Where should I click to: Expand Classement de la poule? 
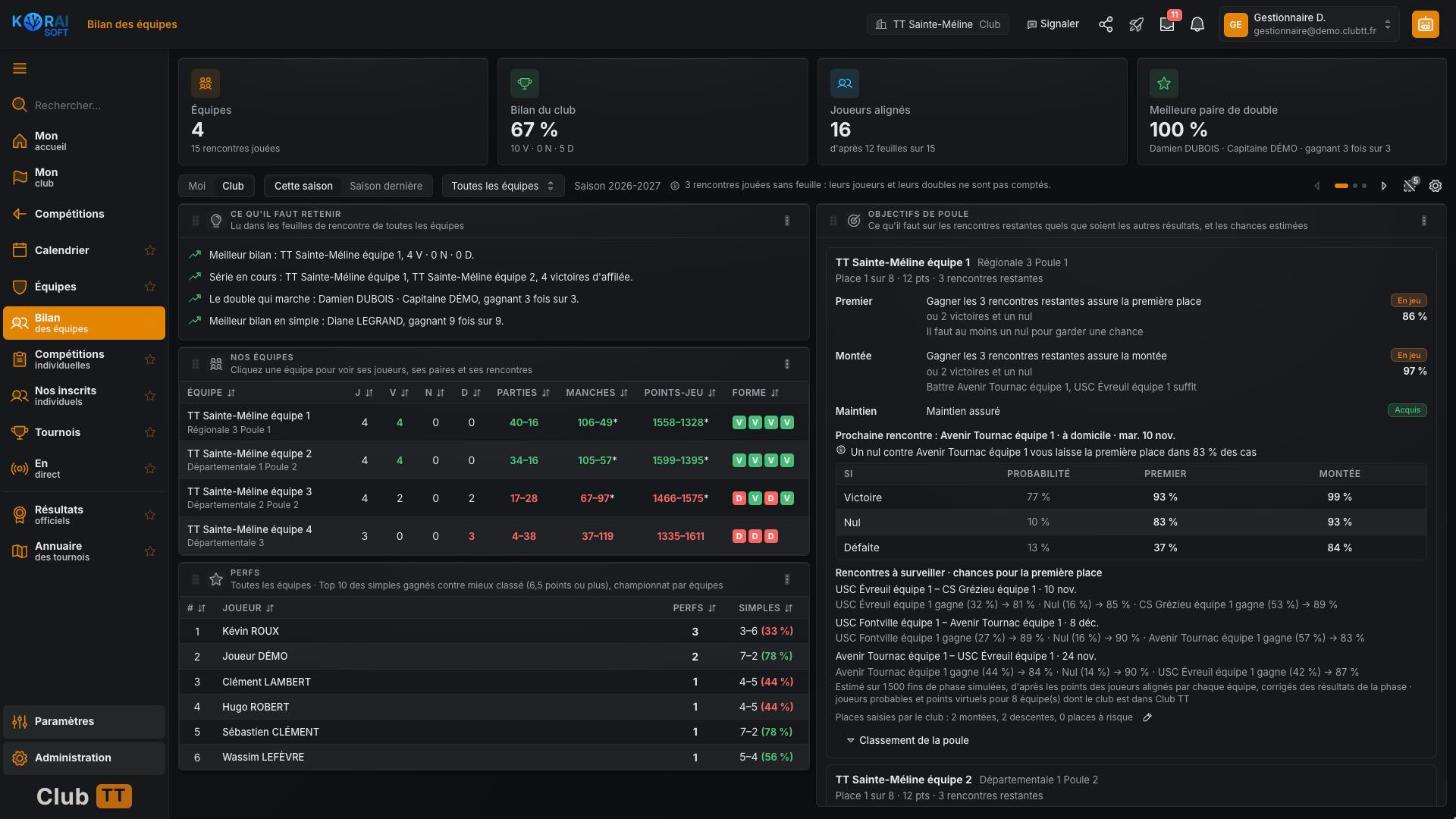point(907,741)
